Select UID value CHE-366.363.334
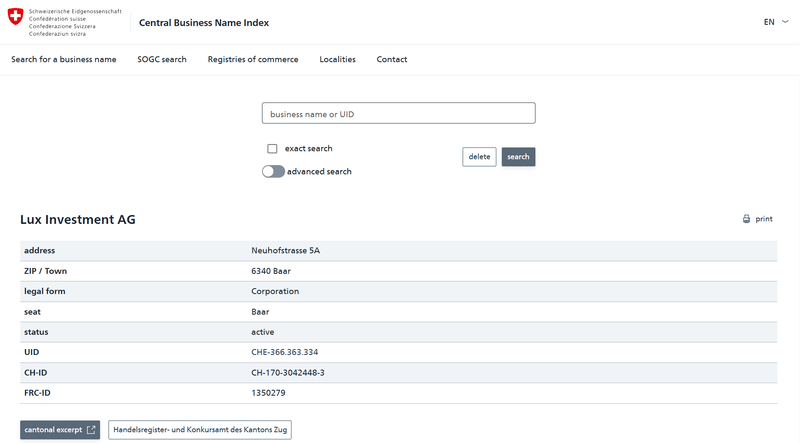The width and height of the screenshot is (800, 444). (285, 352)
